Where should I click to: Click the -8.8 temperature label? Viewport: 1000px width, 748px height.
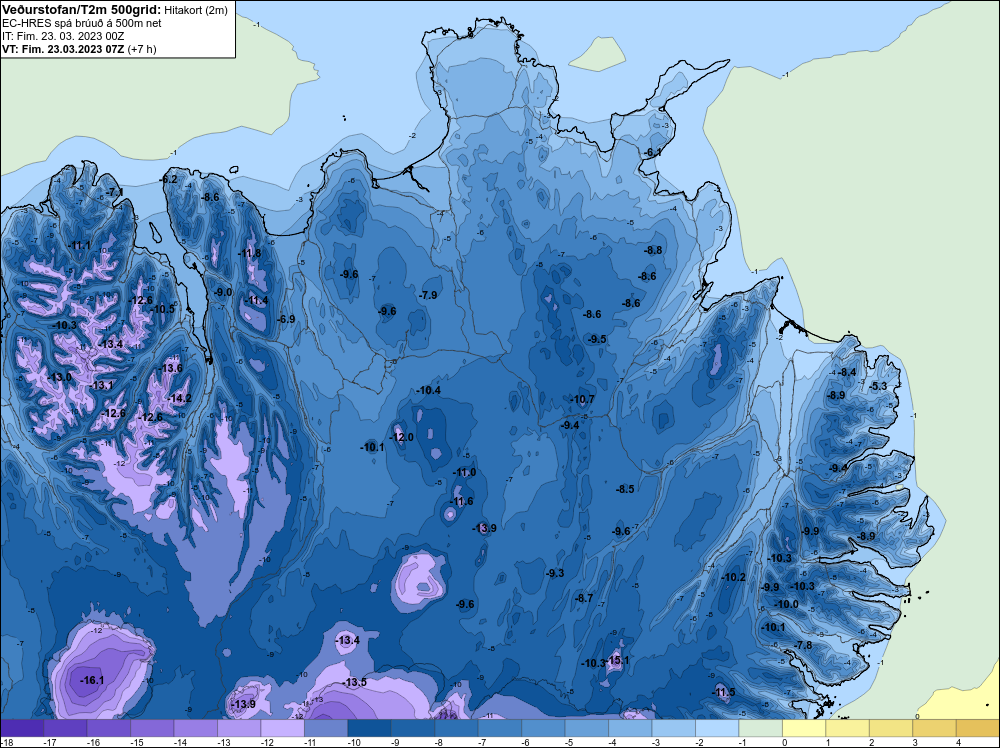pos(653,251)
